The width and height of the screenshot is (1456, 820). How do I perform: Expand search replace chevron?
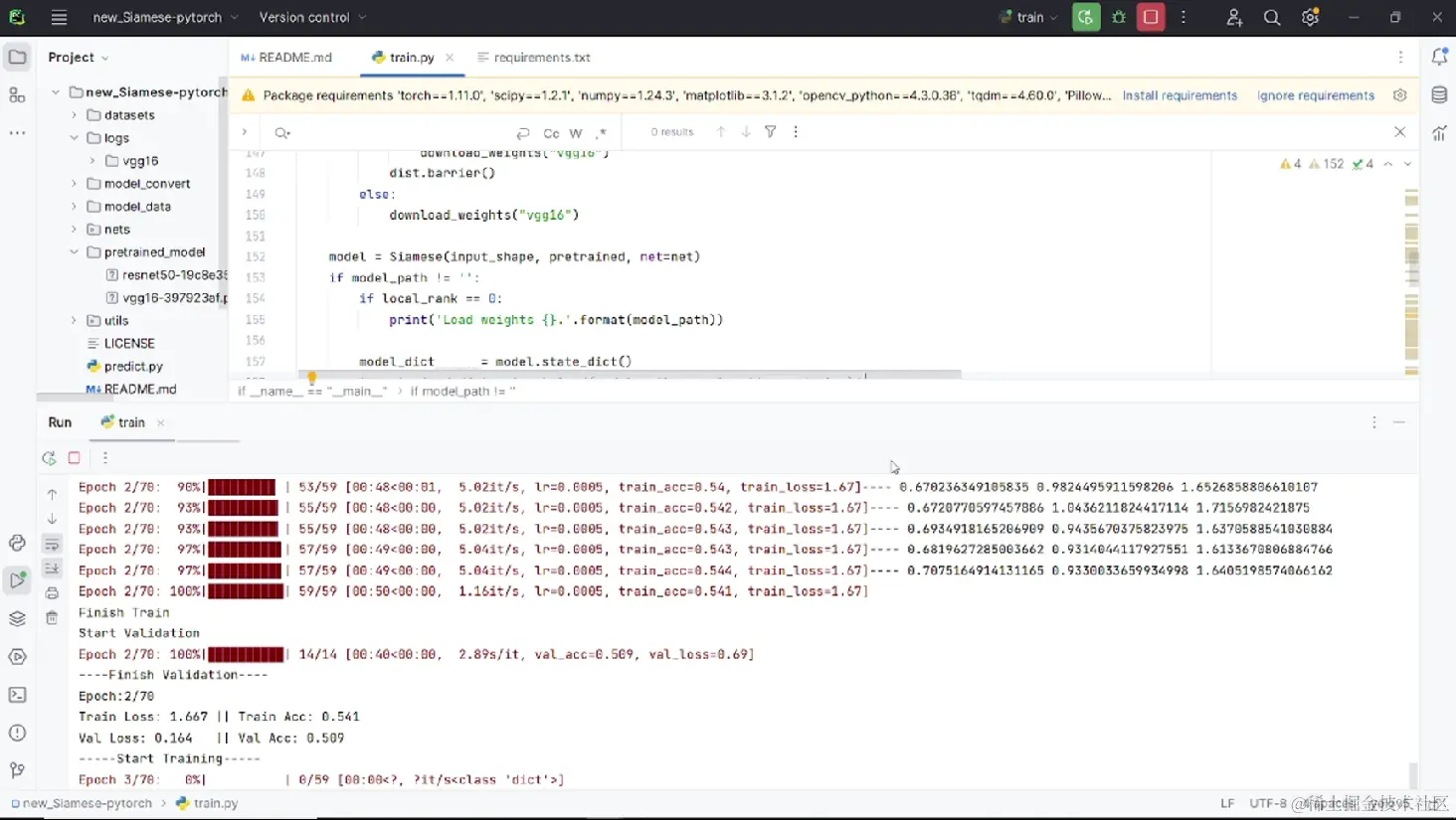pos(244,131)
